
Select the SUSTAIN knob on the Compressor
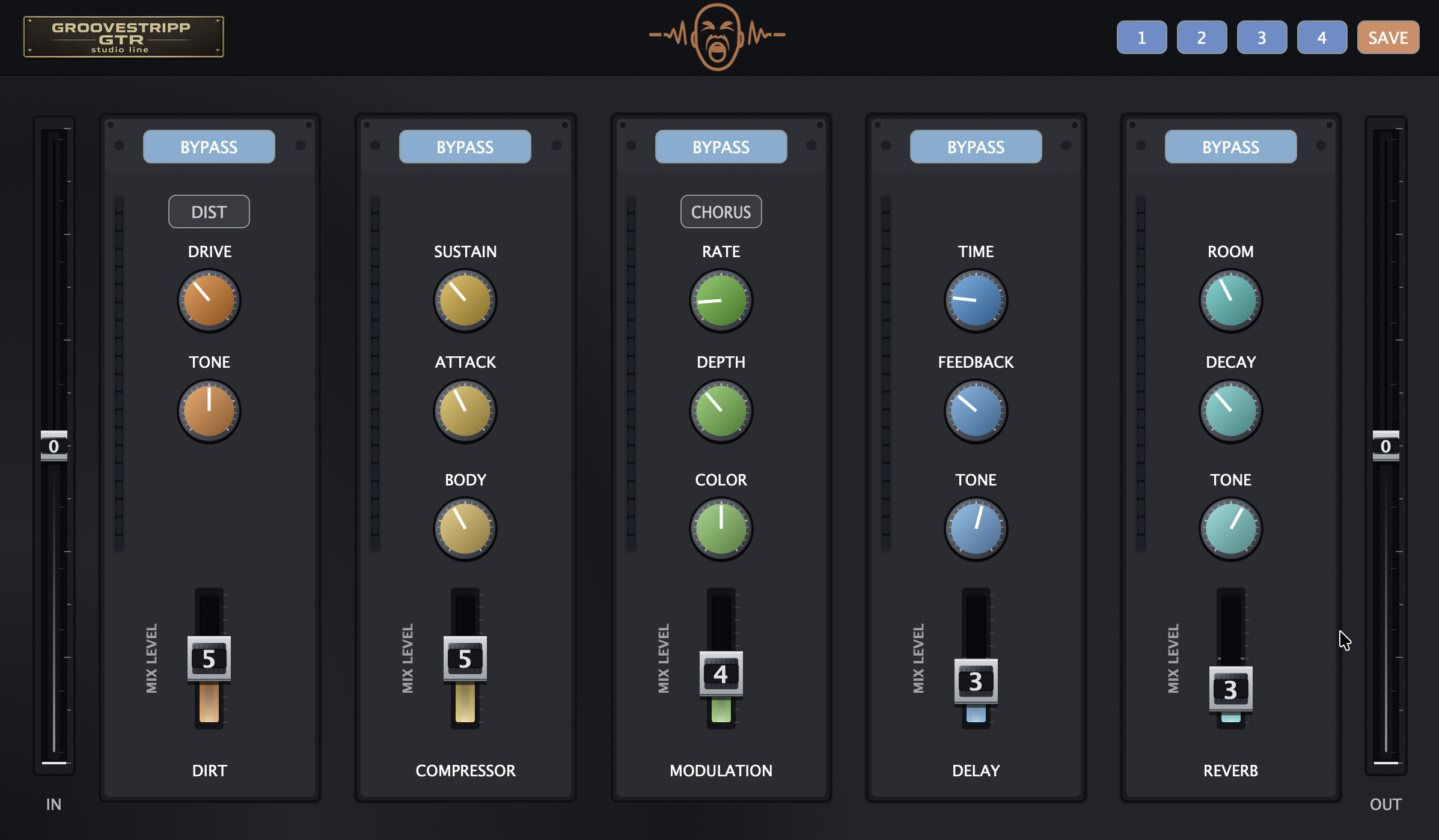(465, 300)
